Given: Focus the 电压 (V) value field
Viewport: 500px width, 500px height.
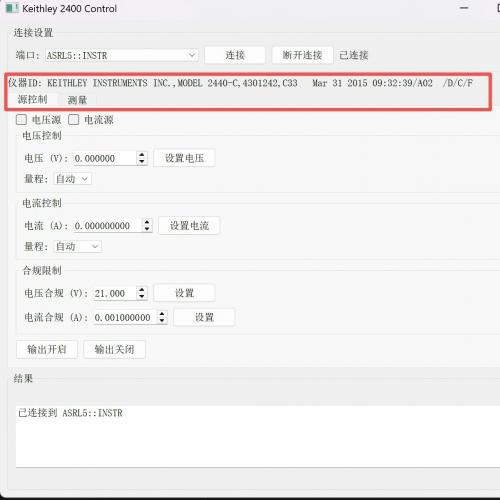Looking at the screenshot, I should 105,158.
